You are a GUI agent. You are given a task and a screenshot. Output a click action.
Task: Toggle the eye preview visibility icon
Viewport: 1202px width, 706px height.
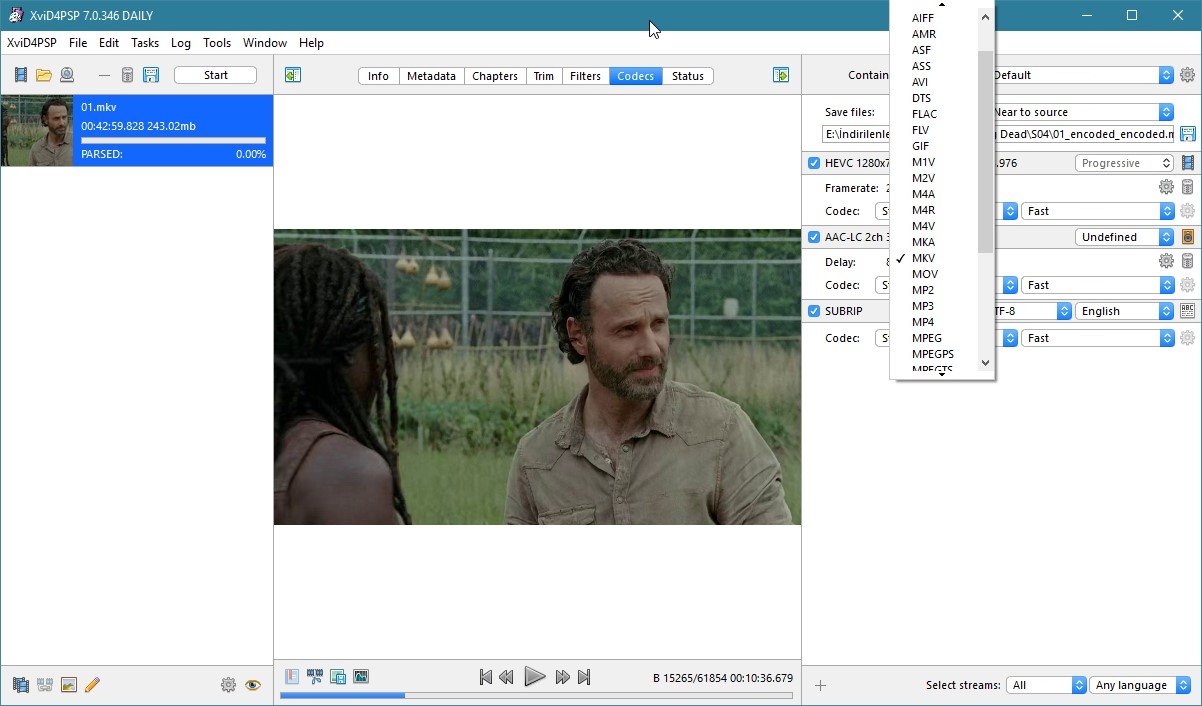coord(252,685)
